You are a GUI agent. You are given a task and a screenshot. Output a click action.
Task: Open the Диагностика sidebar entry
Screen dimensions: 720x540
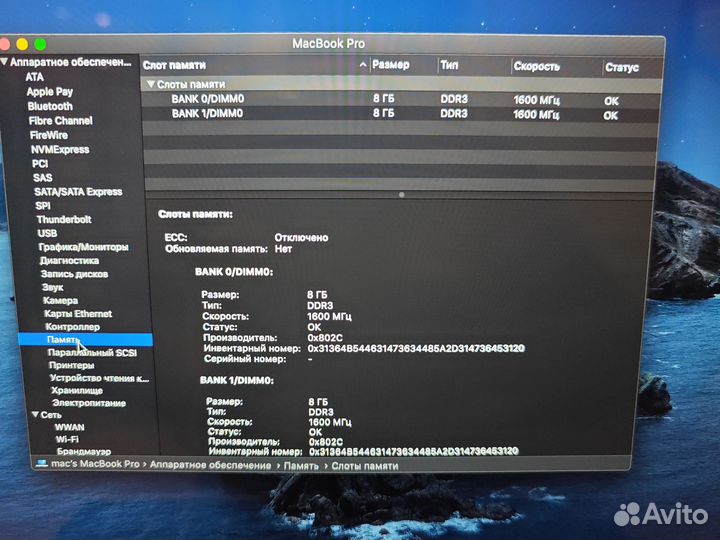(x=69, y=260)
